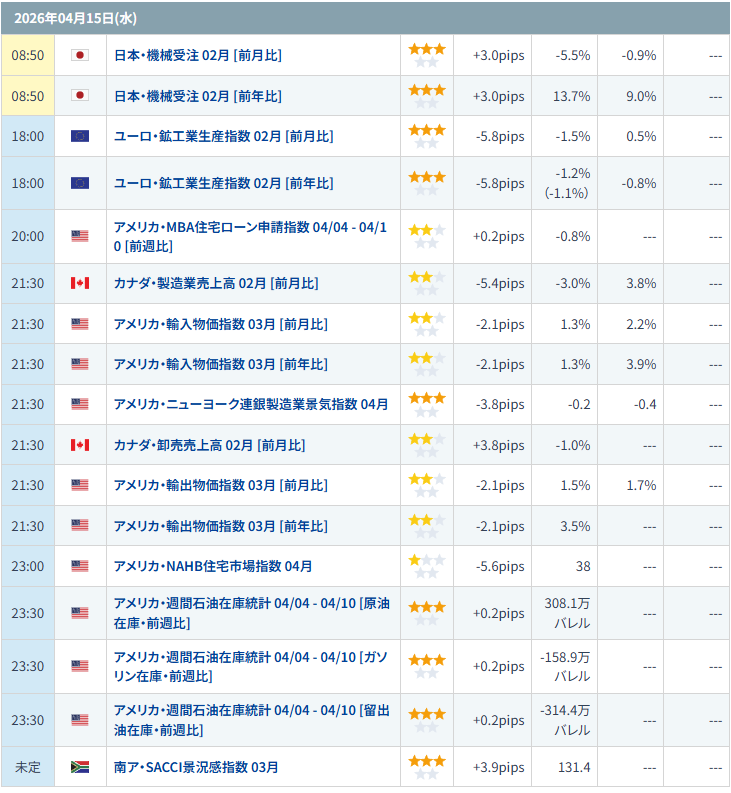Screen dimensions: 731x793
Task: Select Japan flag in 機械受注 [前年比] row
Action: (x=80, y=96)
